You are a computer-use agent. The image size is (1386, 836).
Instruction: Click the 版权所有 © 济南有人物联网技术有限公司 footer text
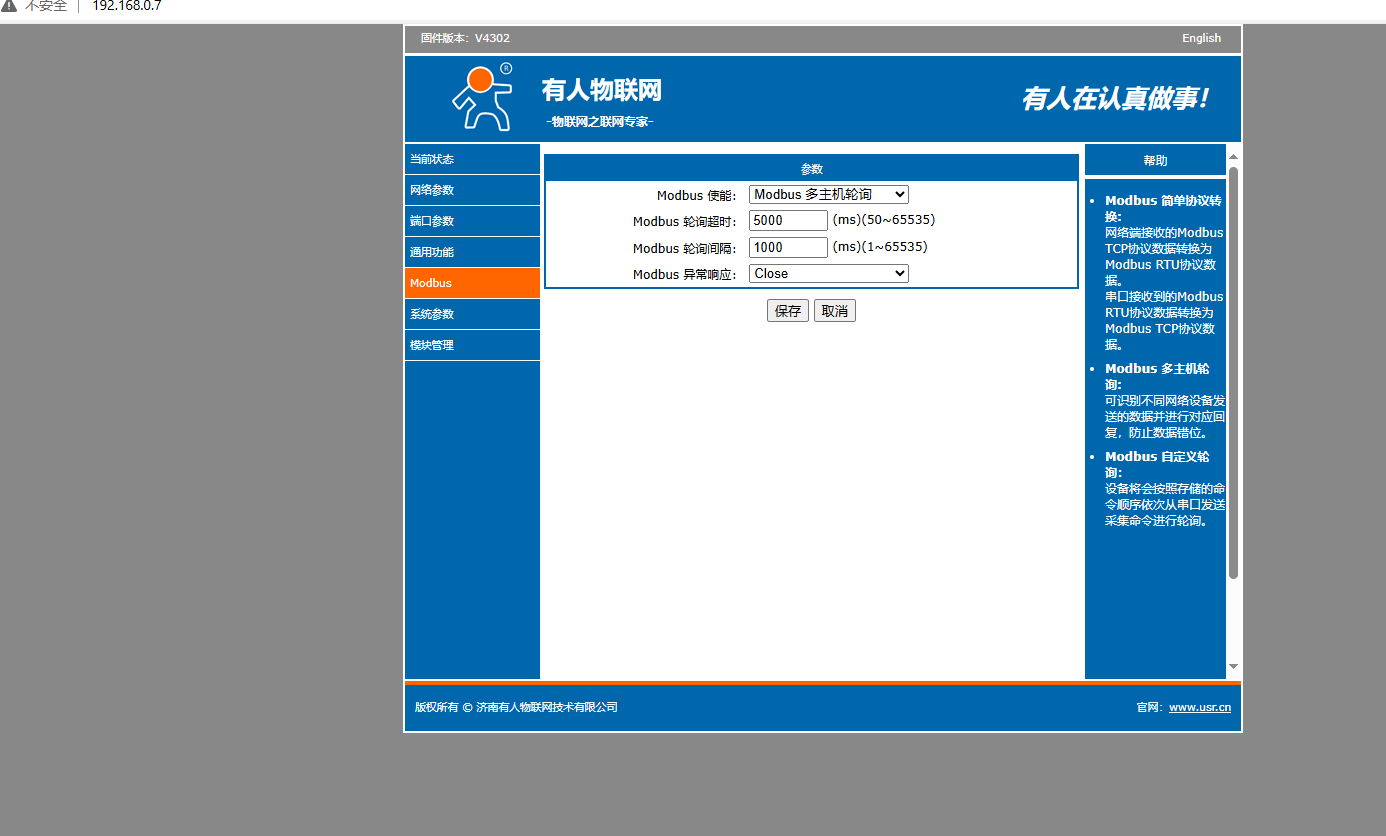(x=516, y=707)
